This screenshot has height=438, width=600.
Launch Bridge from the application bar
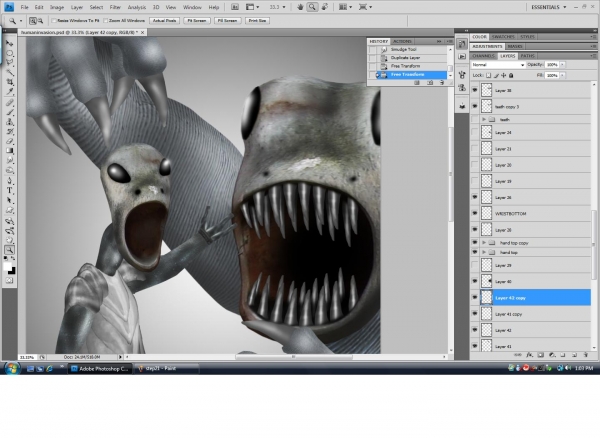[x=235, y=7]
